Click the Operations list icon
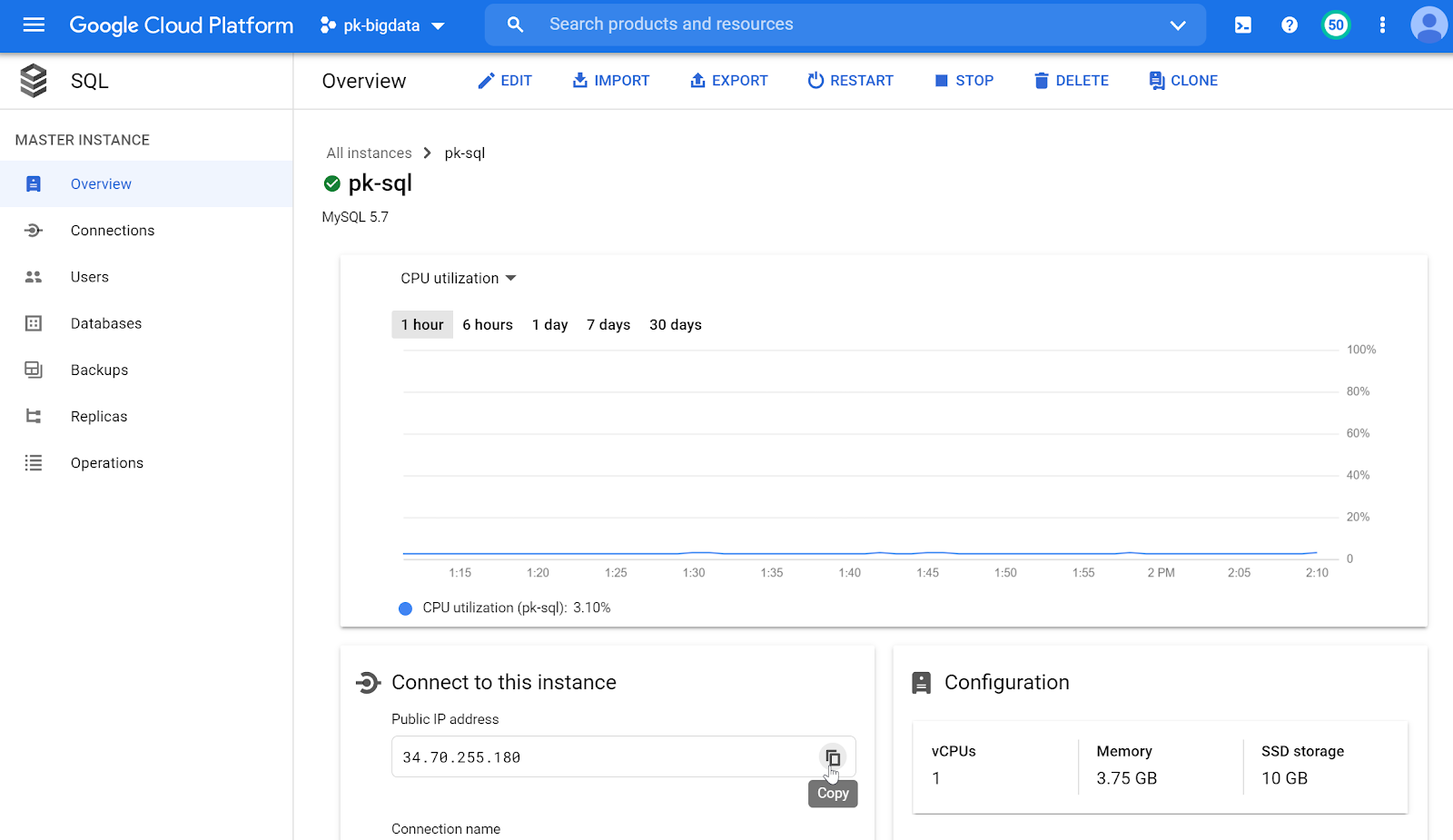 tap(34, 463)
